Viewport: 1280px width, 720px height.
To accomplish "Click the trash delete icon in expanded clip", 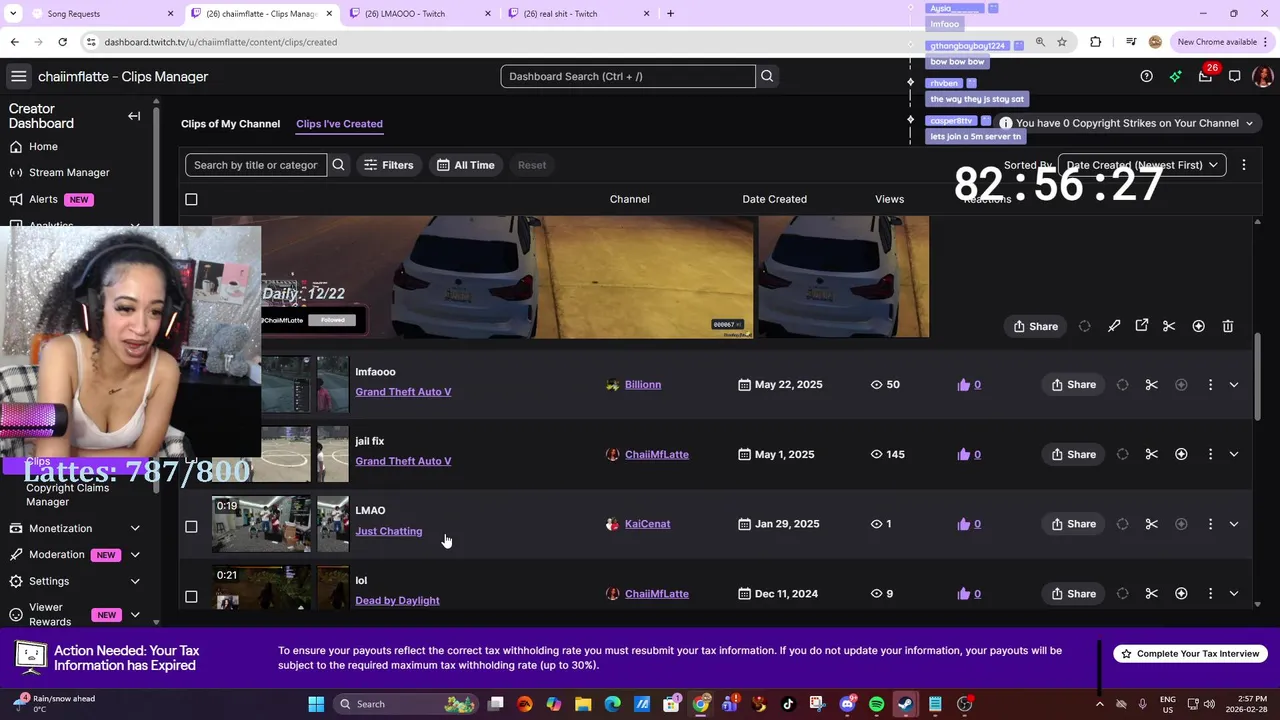I will (1228, 326).
